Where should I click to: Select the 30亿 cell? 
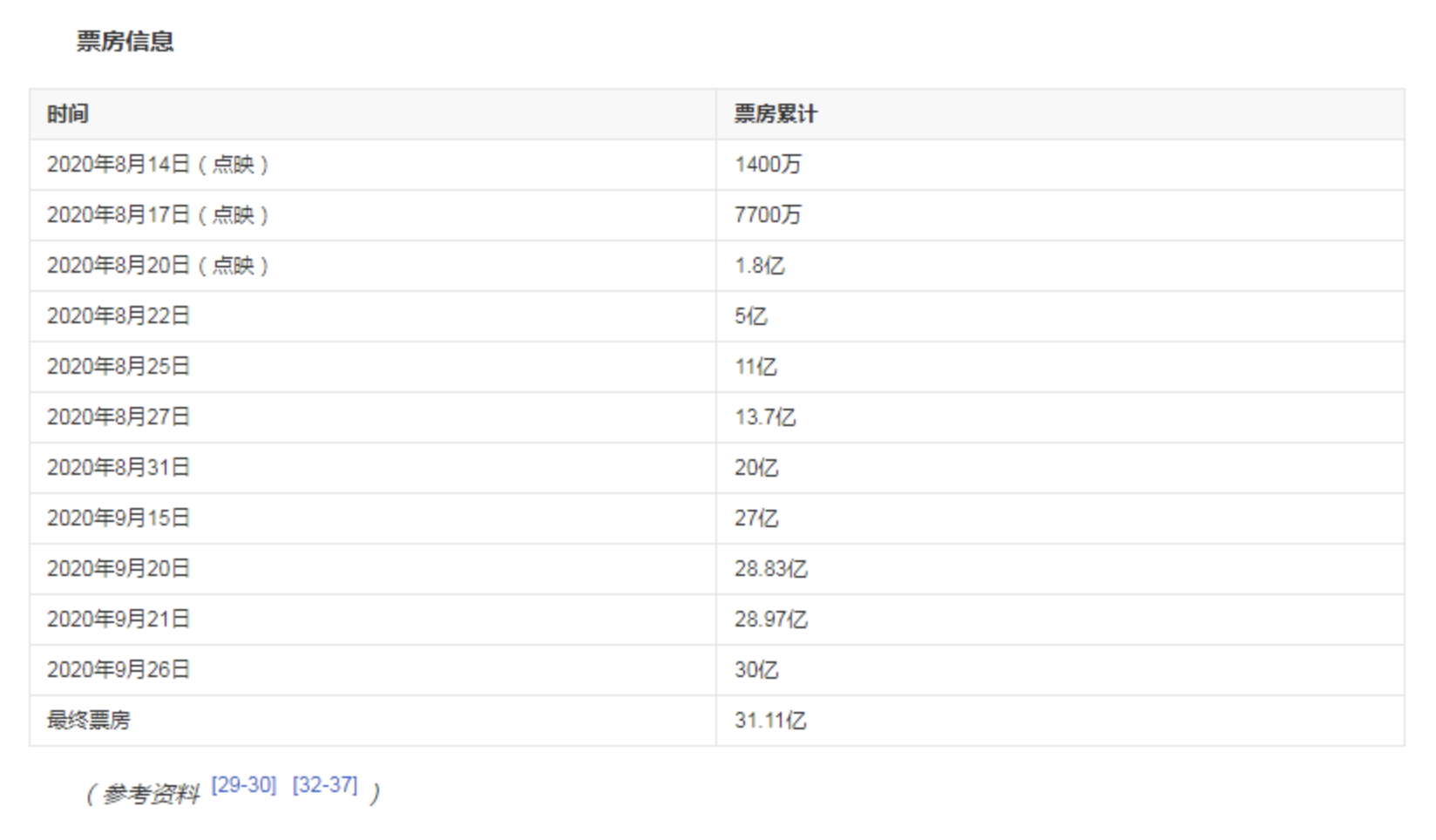pyautogui.click(x=1060, y=670)
